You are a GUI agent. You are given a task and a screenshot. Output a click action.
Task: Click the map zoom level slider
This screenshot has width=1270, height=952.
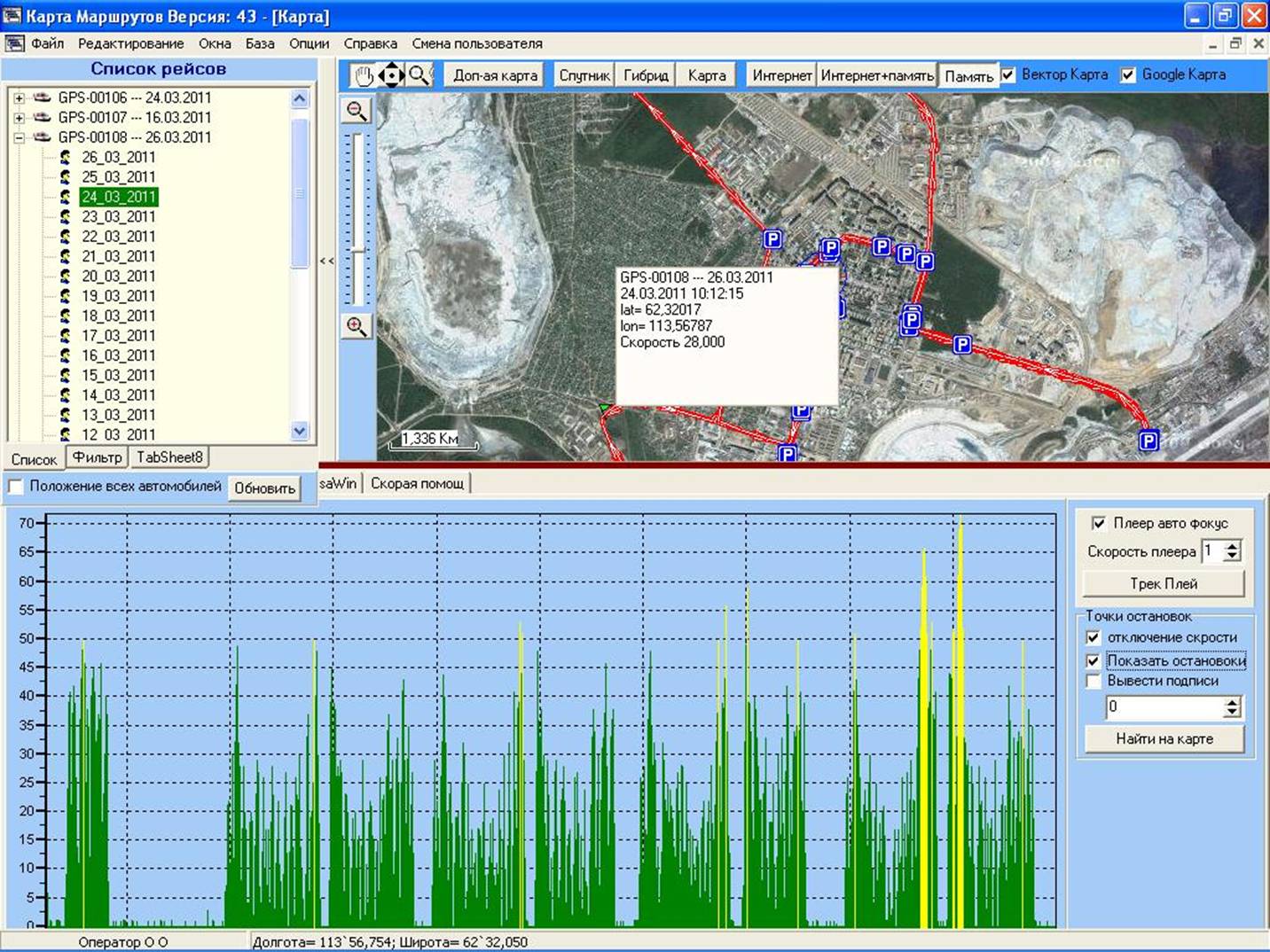click(x=357, y=251)
